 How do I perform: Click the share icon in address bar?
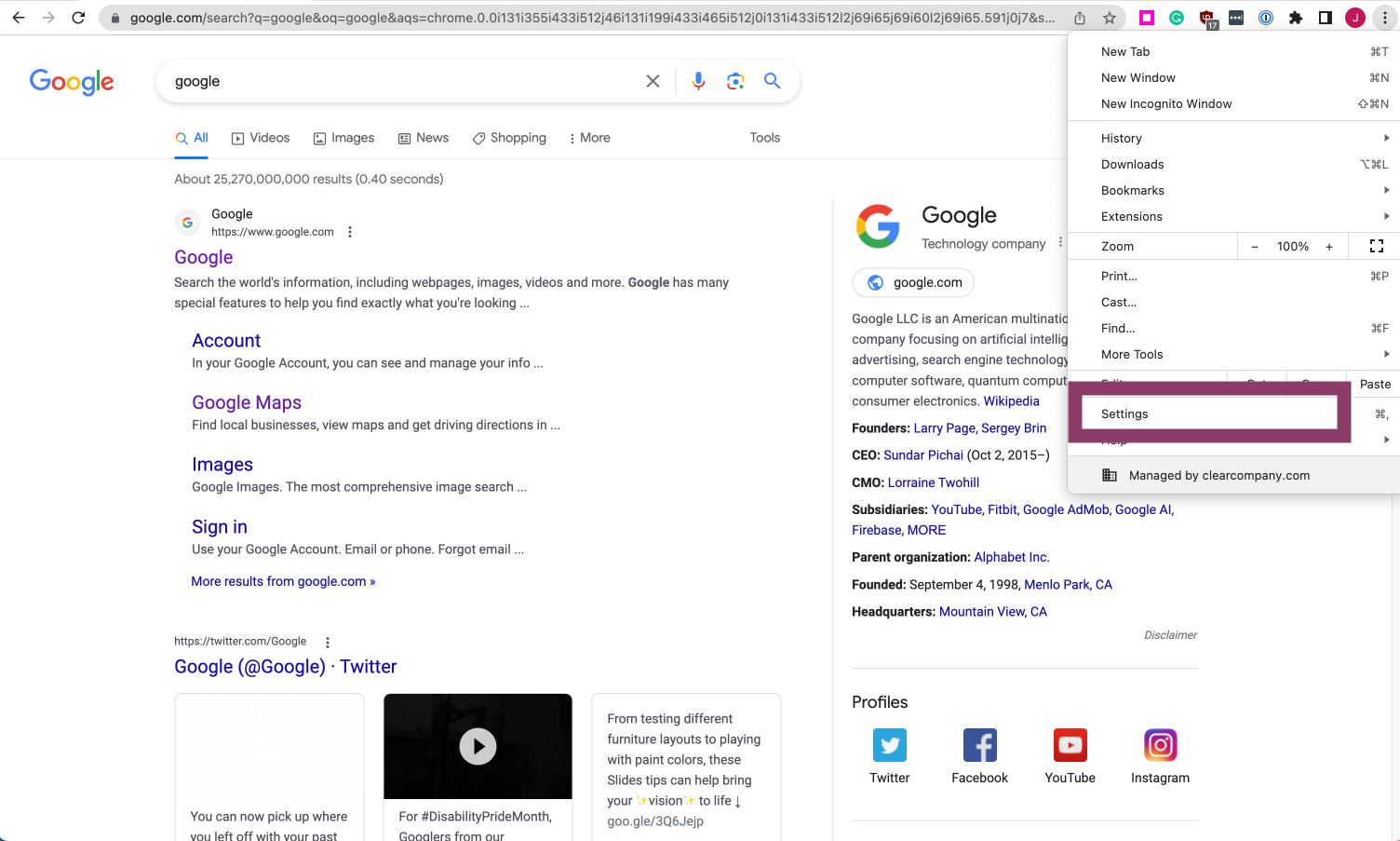click(x=1080, y=18)
